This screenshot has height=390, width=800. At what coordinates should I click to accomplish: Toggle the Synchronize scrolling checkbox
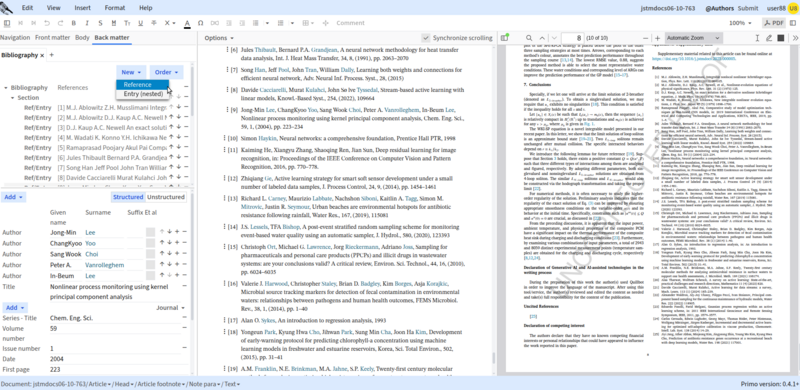(x=426, y=38)
